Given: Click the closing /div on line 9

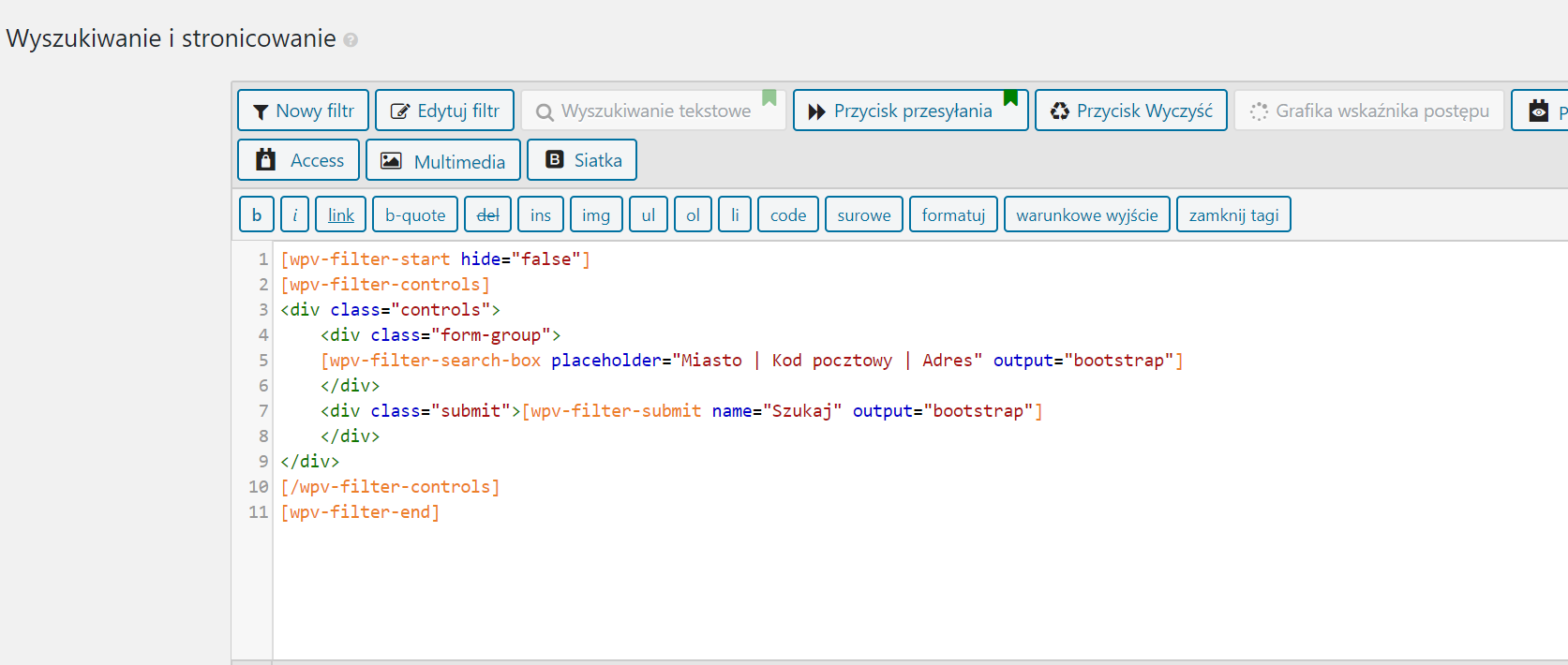Looking at the screenshot, I should [310, 461].
